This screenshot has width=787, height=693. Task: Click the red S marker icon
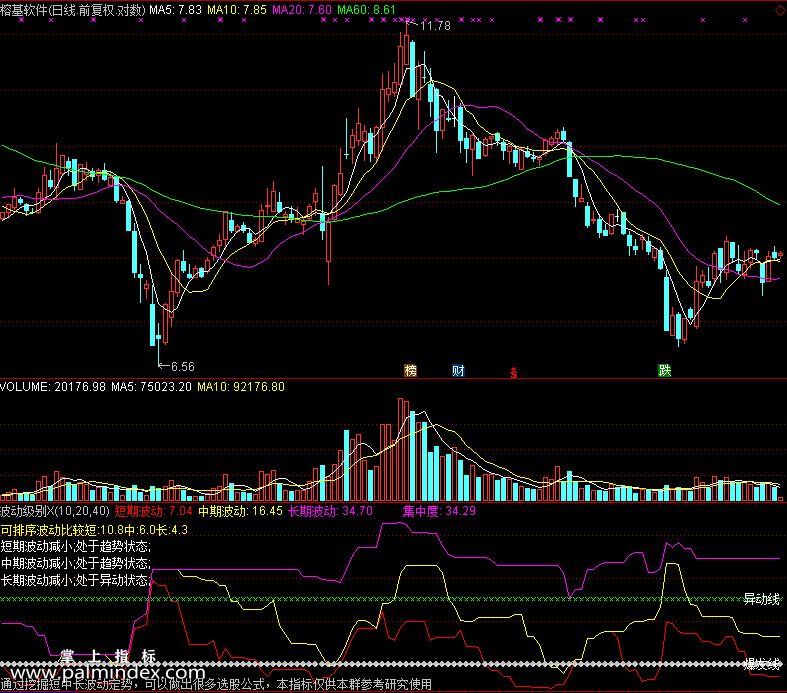[513, 372]
